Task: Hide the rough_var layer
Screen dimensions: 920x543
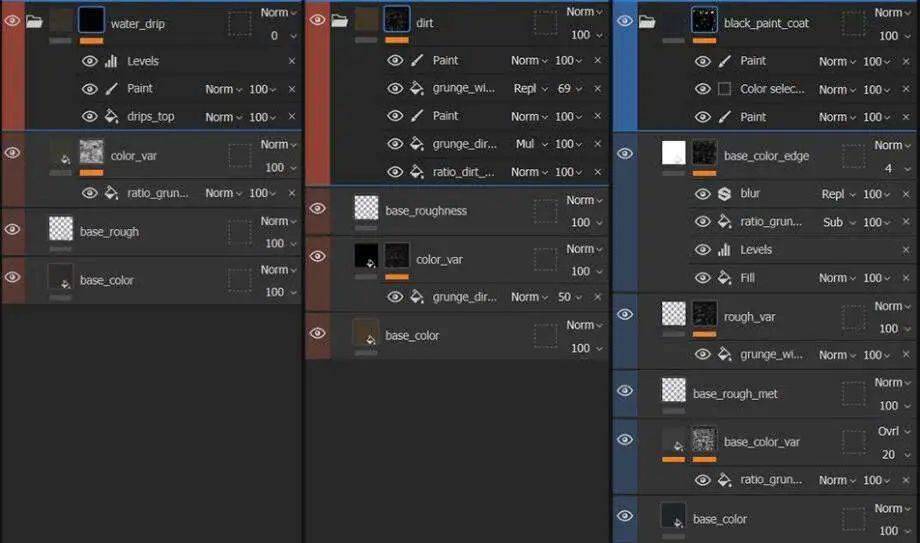Action: coord(625,315)
